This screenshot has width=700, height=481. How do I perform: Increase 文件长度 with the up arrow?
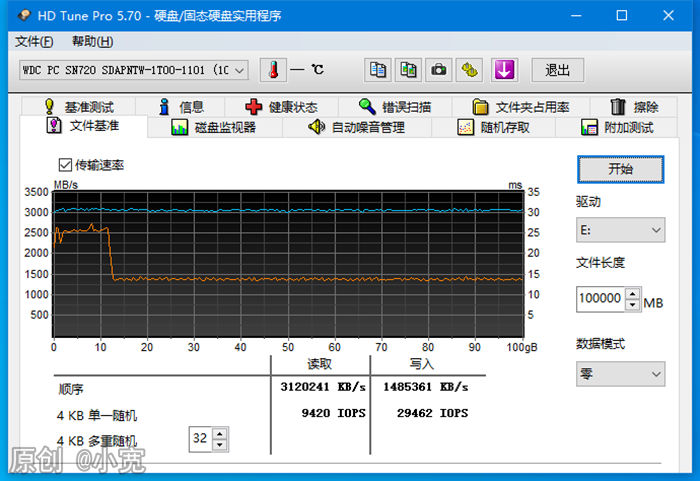[x=633, y=293]
